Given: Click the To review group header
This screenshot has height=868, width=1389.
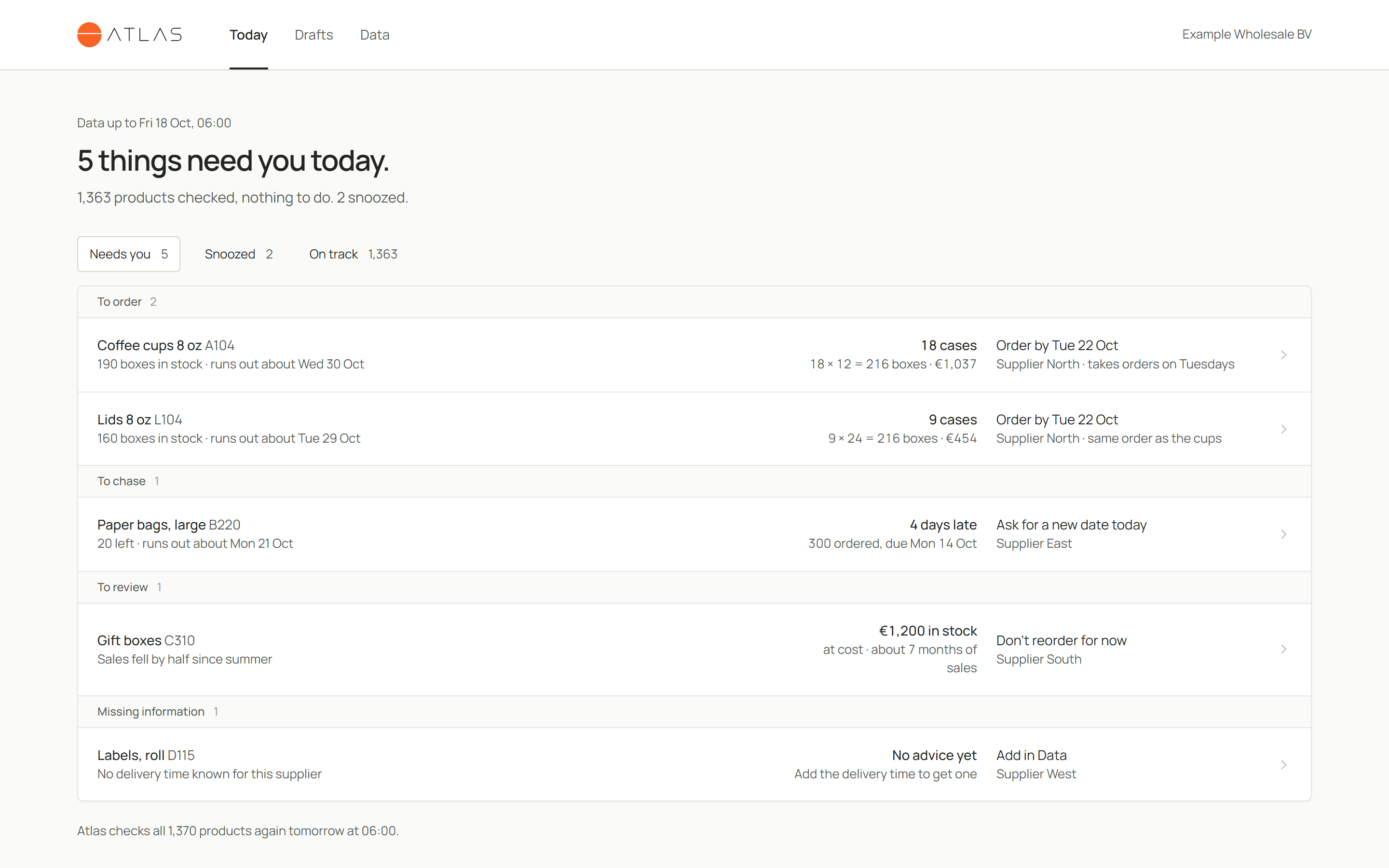Looking at the screenshot, I should coord(694,587).
